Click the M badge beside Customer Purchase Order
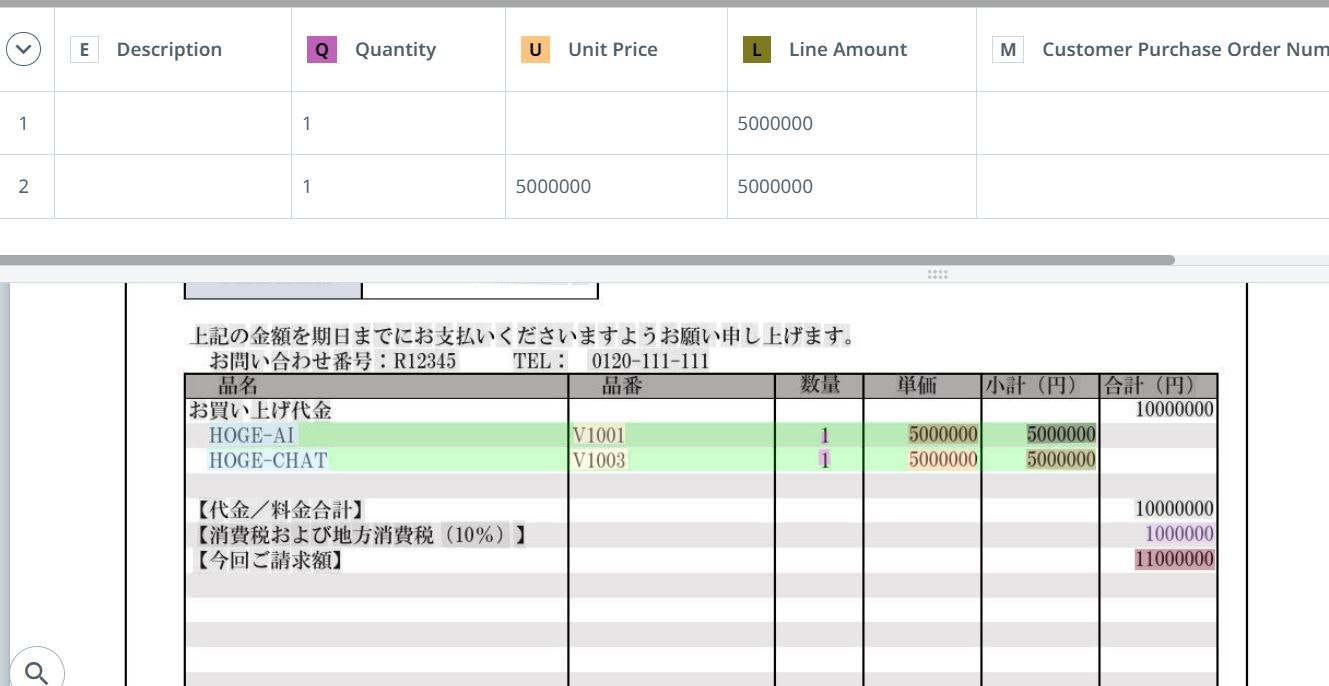Viewport: 1329px width, 686px height. tap(1008, 49)
